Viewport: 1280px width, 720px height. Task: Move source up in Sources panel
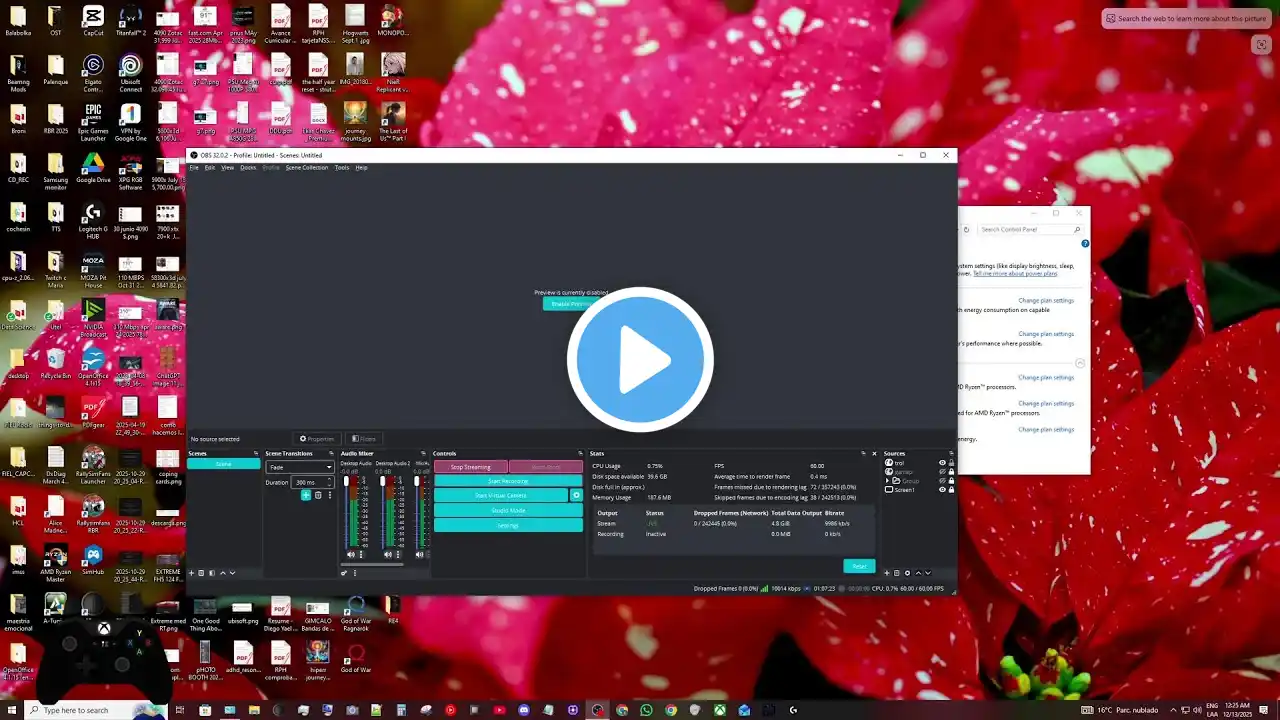[x=918, y=573]
